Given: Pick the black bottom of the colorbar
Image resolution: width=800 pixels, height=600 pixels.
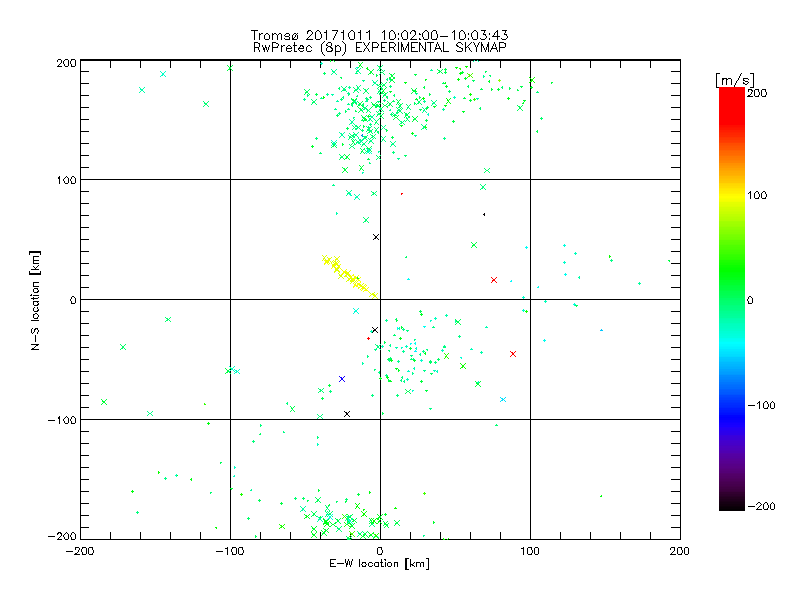Looking at the screenshot, I should [732, 503].
